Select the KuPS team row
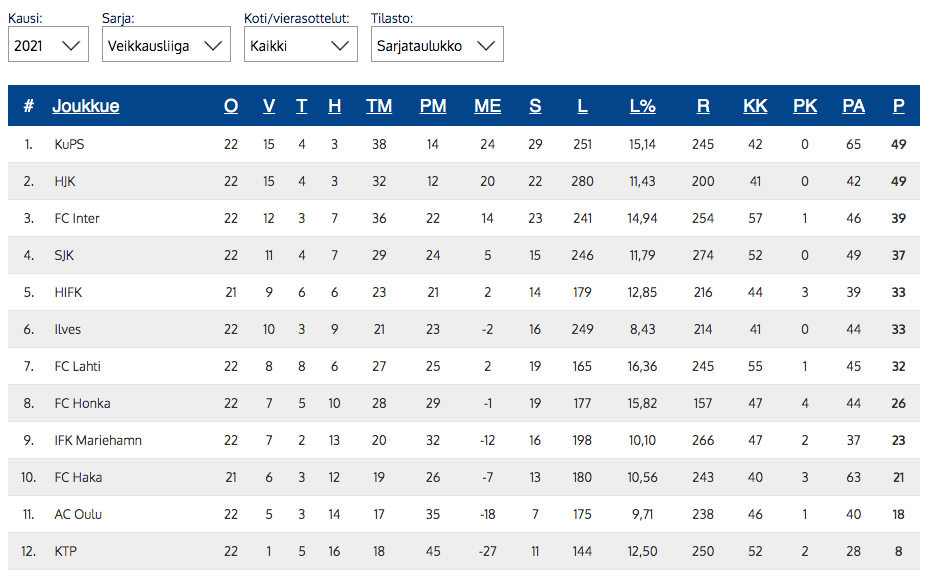This screenshot has height=570, width=931. [x=69, y=145]
